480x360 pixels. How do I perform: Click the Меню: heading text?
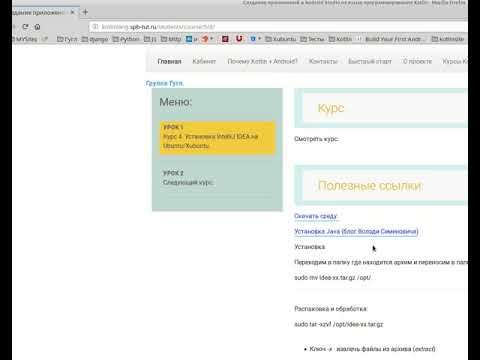tap(176, 102)
